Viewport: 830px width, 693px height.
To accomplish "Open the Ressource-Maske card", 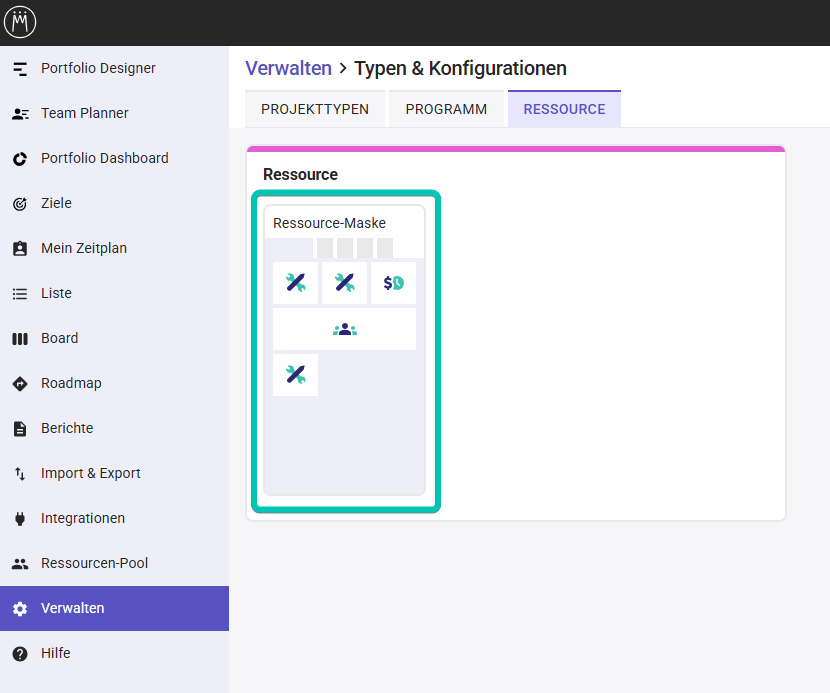I will point(345,350).
